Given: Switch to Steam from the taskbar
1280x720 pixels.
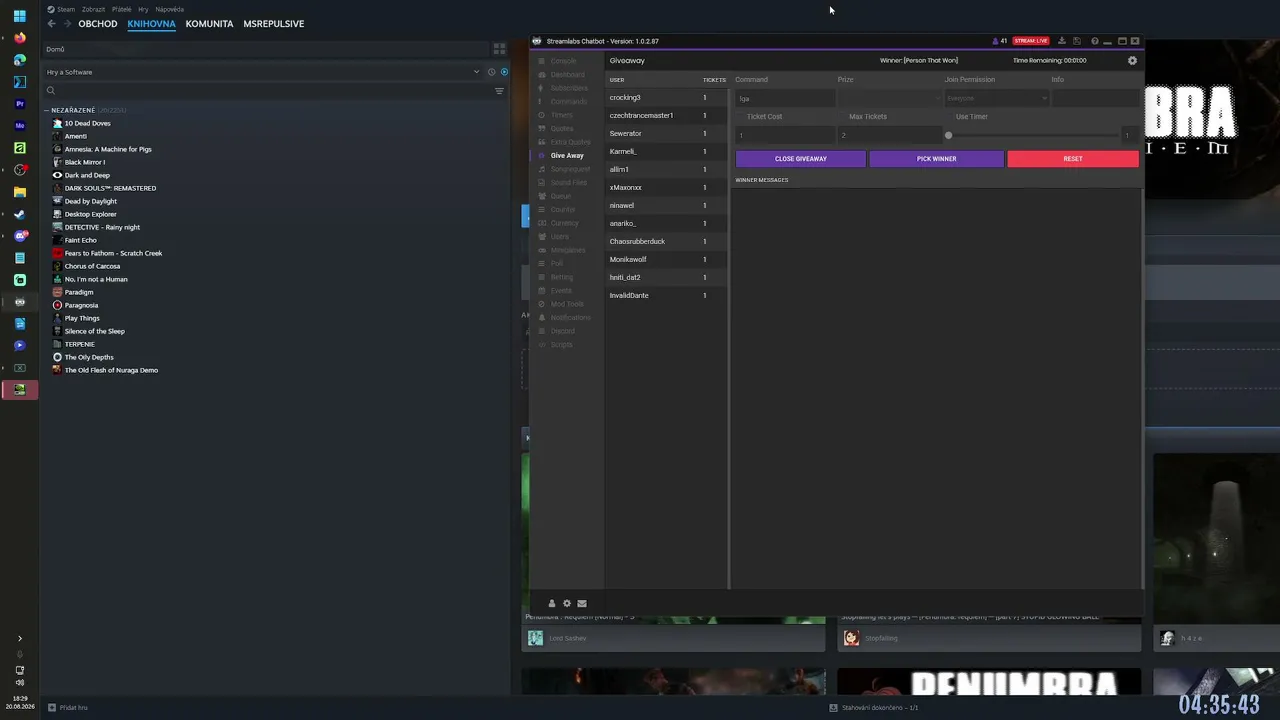Looking at the screenshot, I should [x=19, y=214].
